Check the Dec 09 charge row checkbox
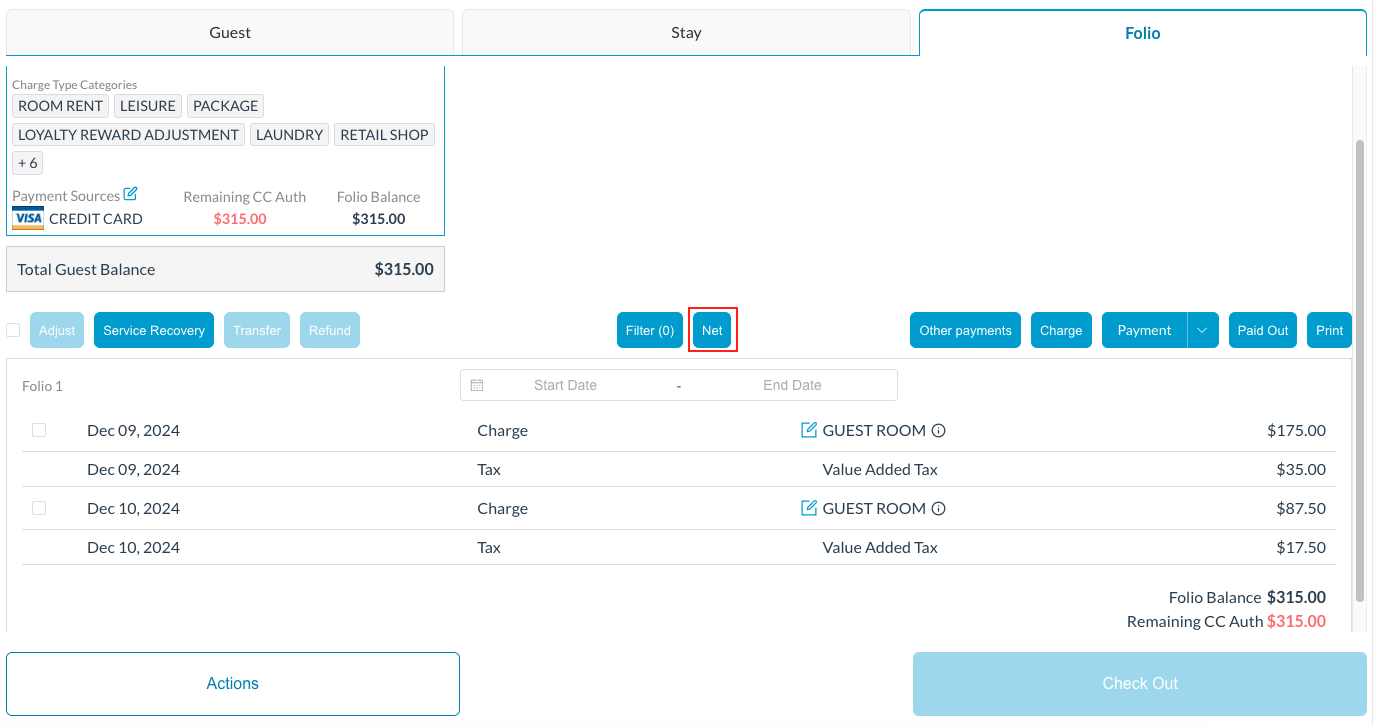Screen dimensions: 1373x725 point(39,430)
